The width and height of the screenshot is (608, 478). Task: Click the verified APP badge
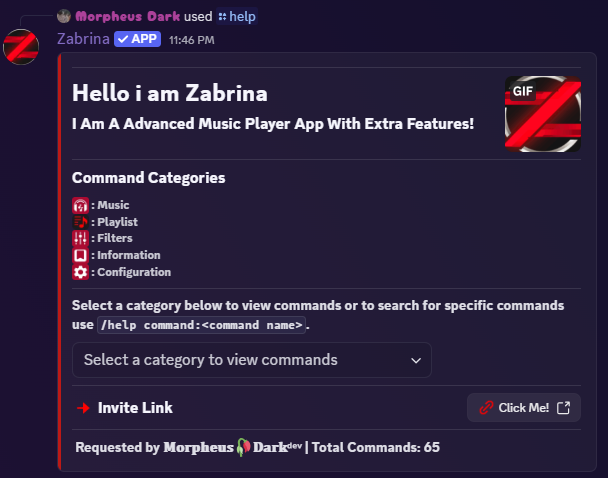click(137, 39)
